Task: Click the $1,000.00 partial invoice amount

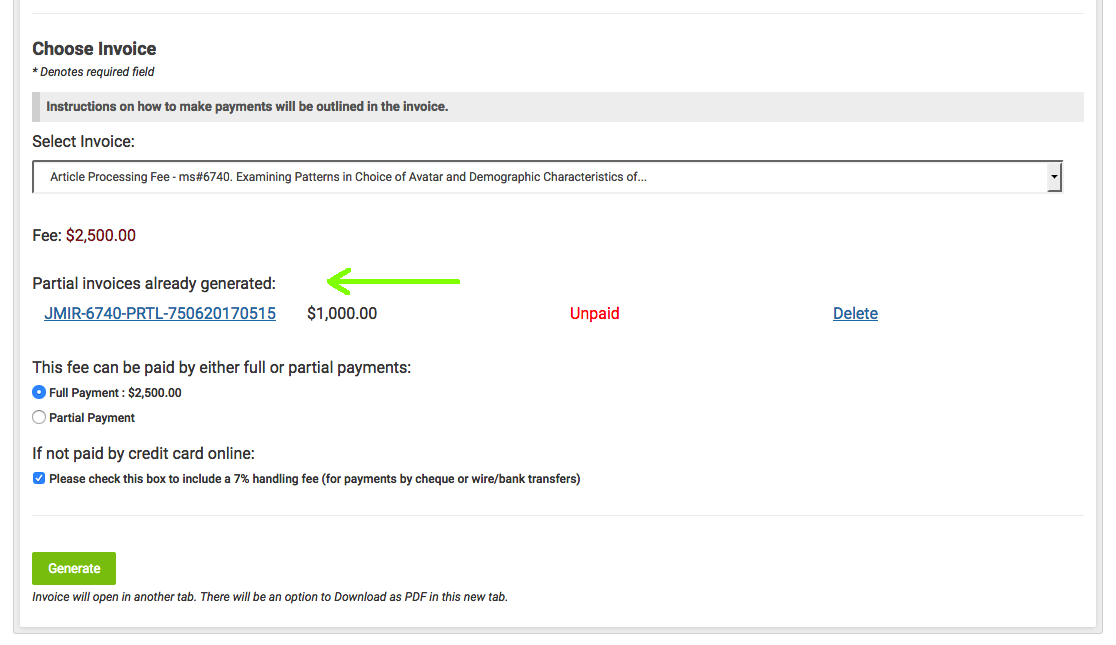Action: click(342, 313)
